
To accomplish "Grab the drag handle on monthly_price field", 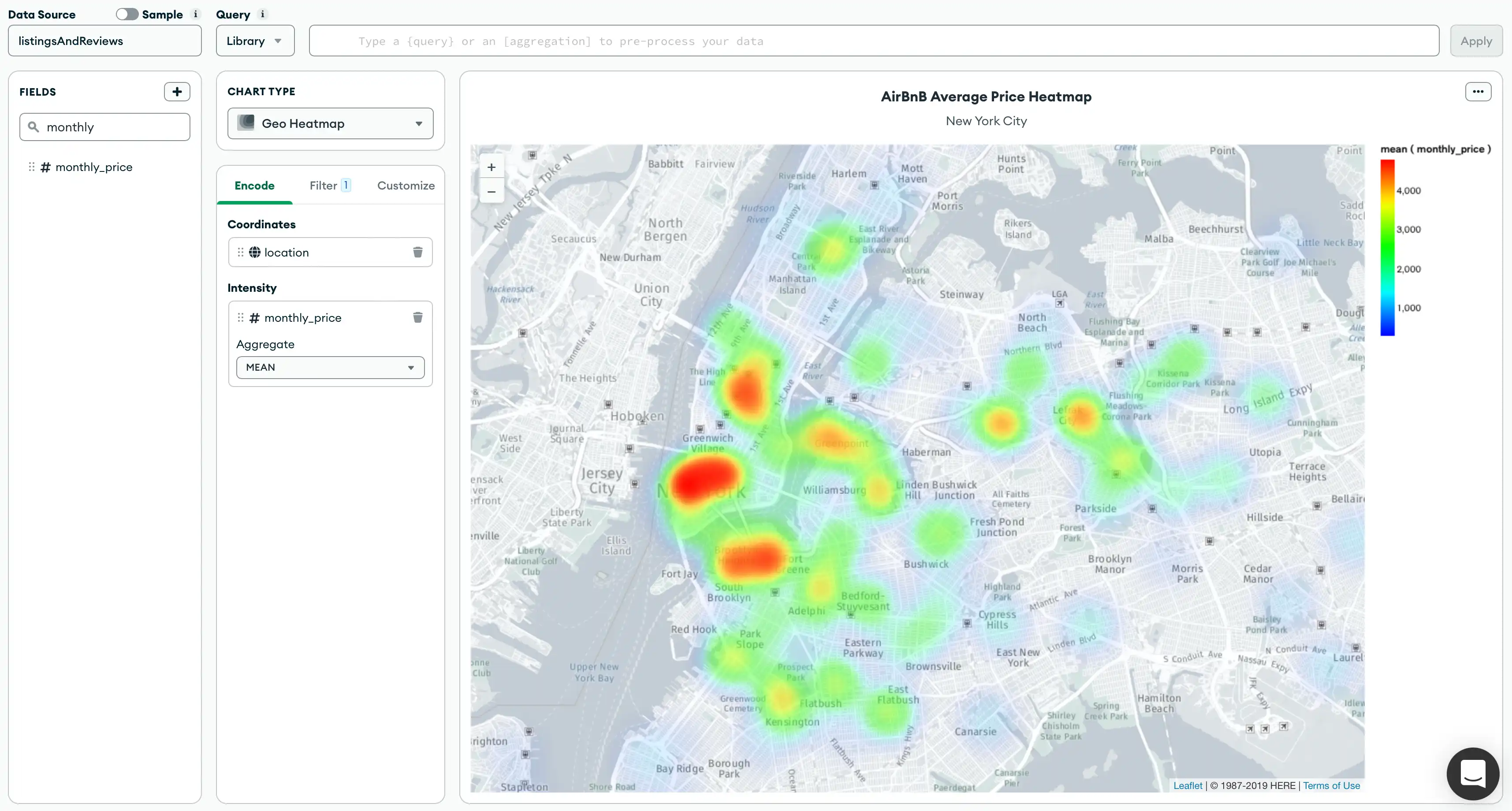I will click(32, 167).
